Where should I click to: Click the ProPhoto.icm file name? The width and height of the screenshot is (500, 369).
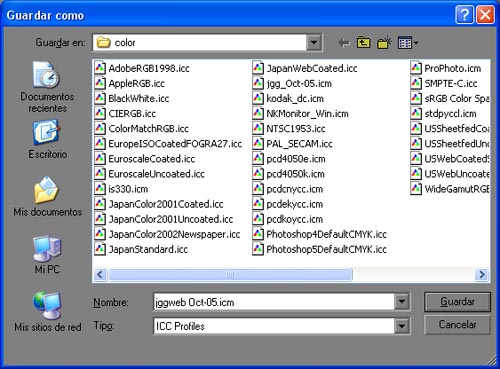[x=453, y=68]
